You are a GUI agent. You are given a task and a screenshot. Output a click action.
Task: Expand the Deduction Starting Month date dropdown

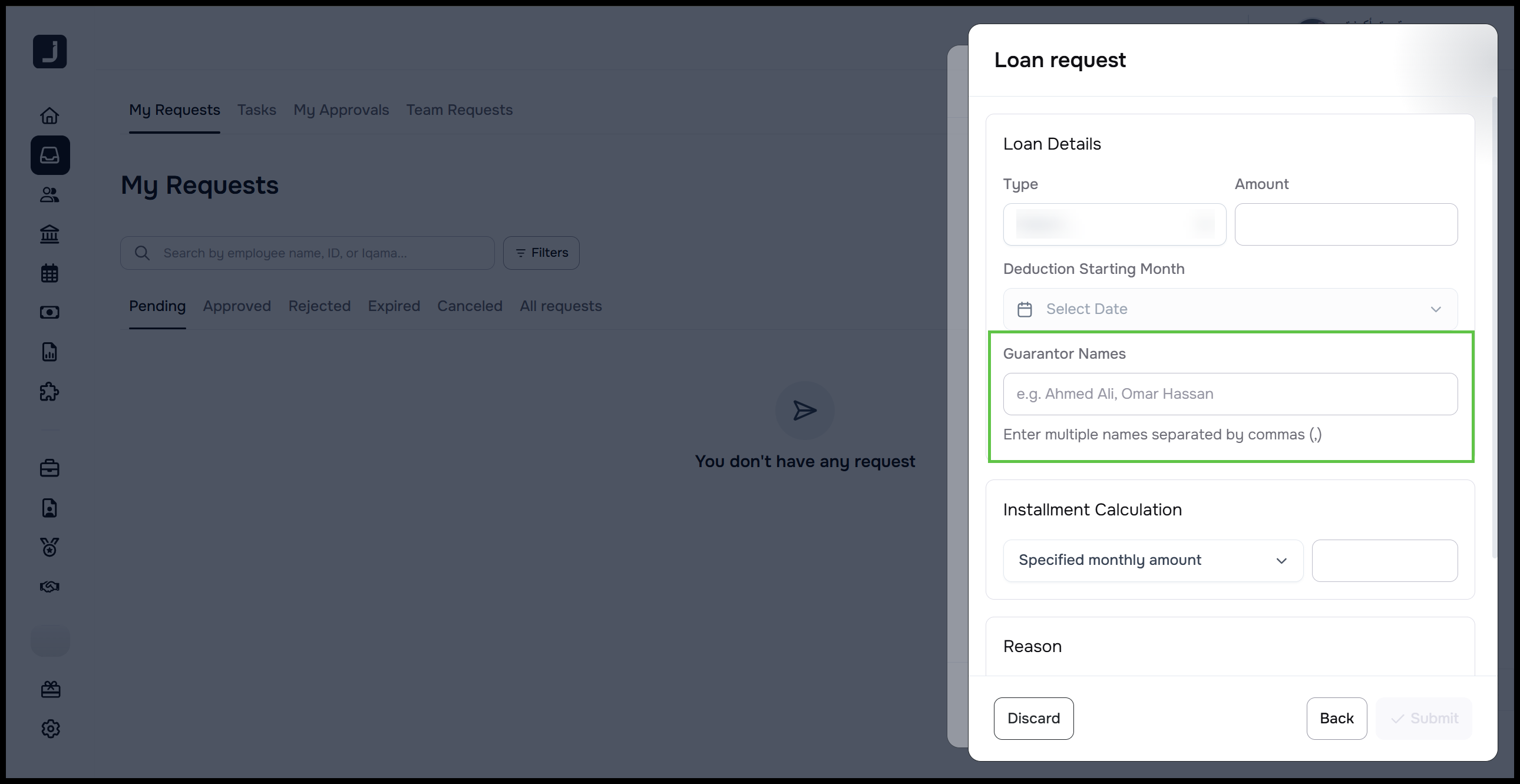pyautogui.click(x=1230, y=309)
